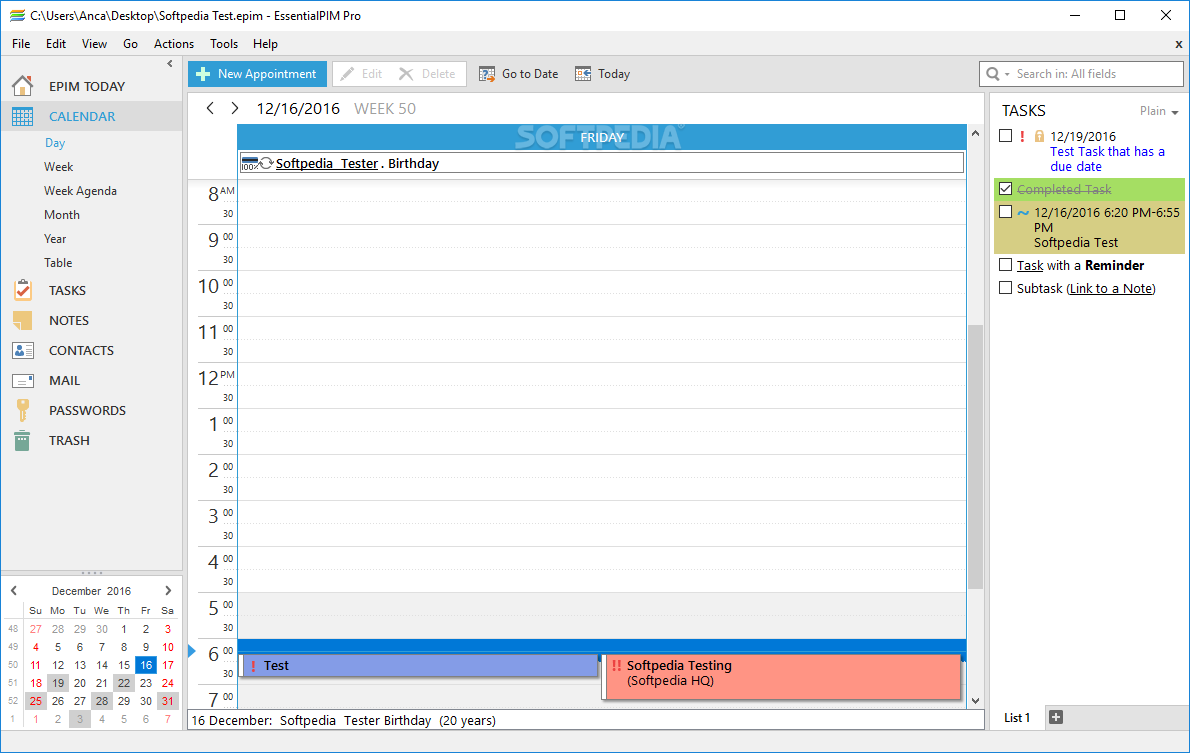
Task: Click the priority icon on Test appointment
Action: tap(253, 666)
